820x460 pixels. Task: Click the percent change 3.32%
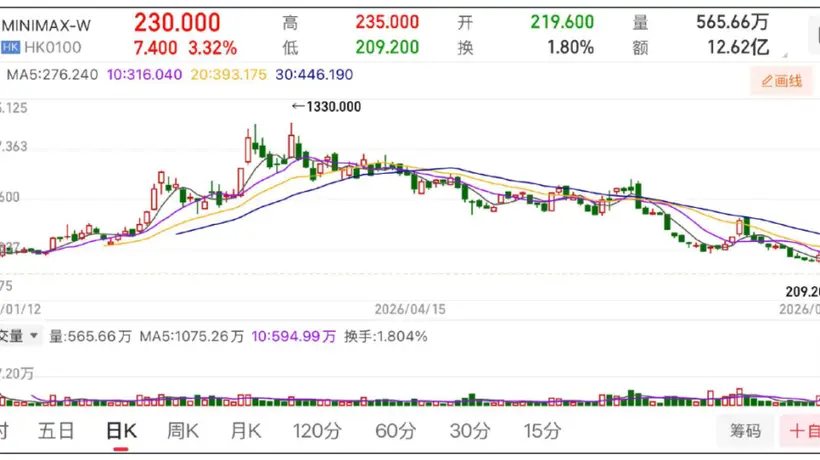[212, 48]
